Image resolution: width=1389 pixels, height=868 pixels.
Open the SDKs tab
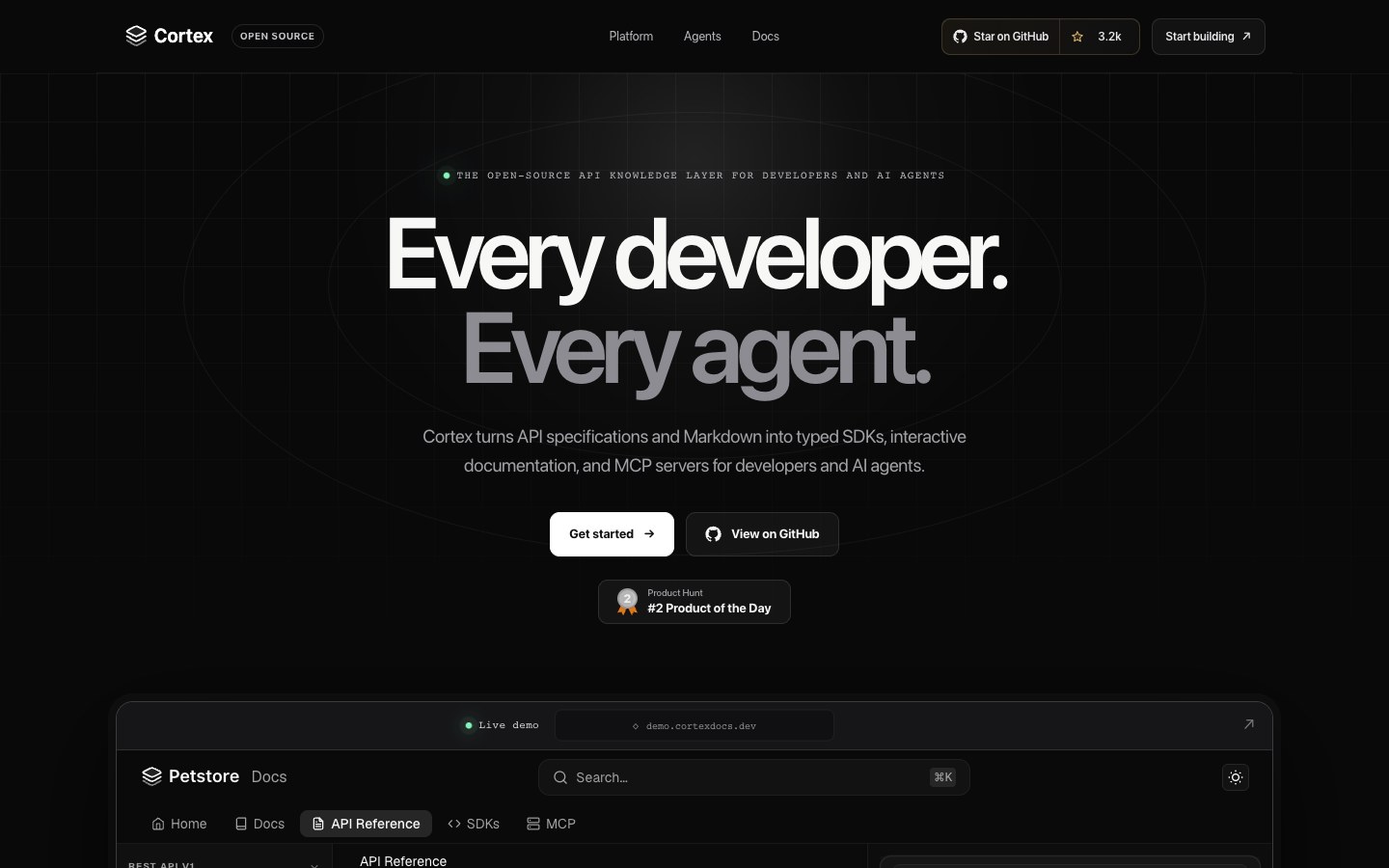point(474,824)
